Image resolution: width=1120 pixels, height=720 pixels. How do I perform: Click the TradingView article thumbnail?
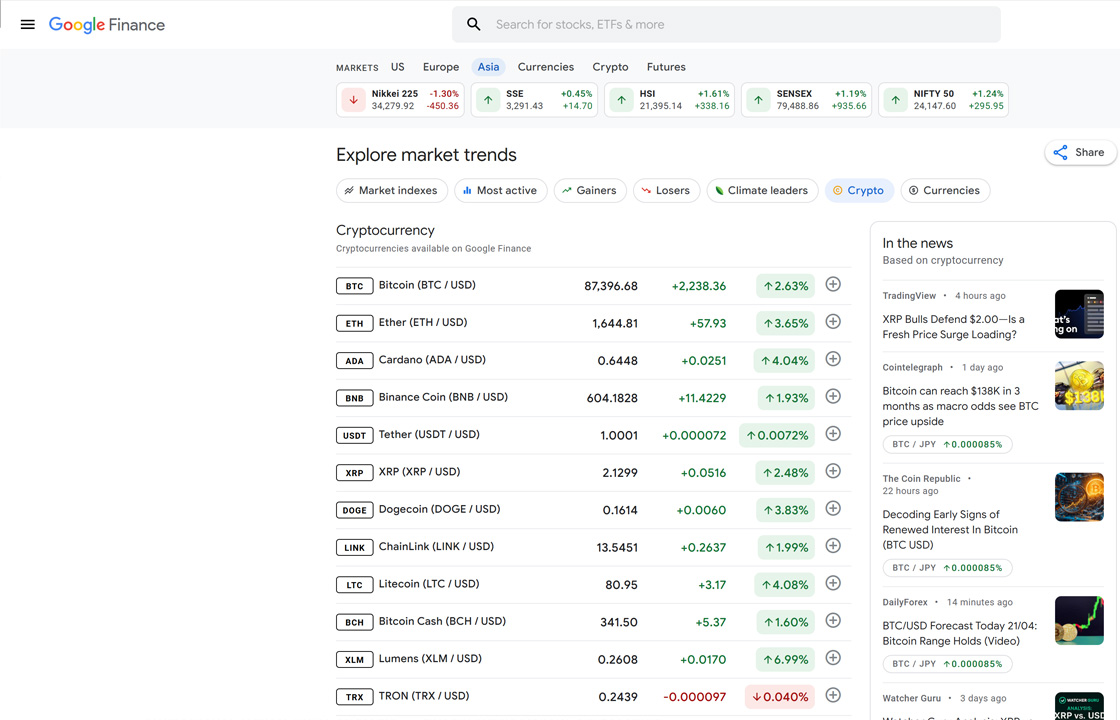click(1079, 314)
